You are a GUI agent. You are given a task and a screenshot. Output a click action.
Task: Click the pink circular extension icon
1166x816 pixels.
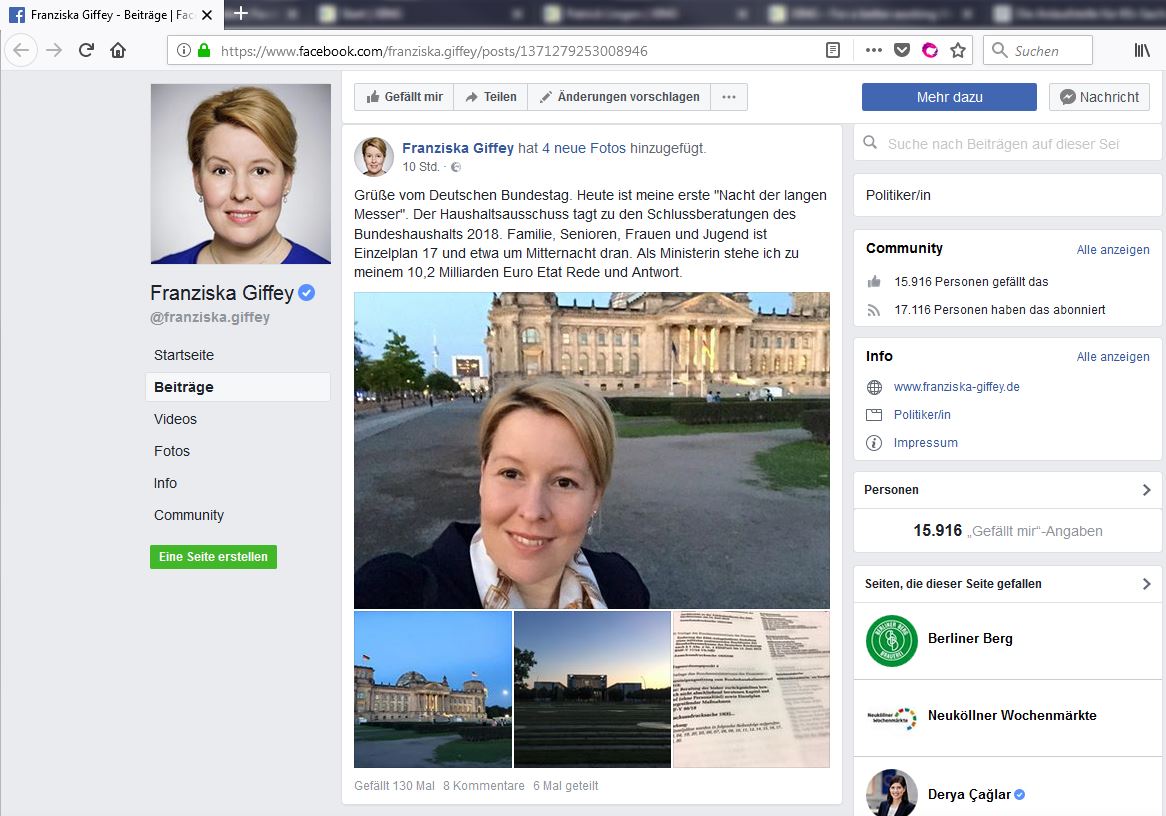[930, 51]
